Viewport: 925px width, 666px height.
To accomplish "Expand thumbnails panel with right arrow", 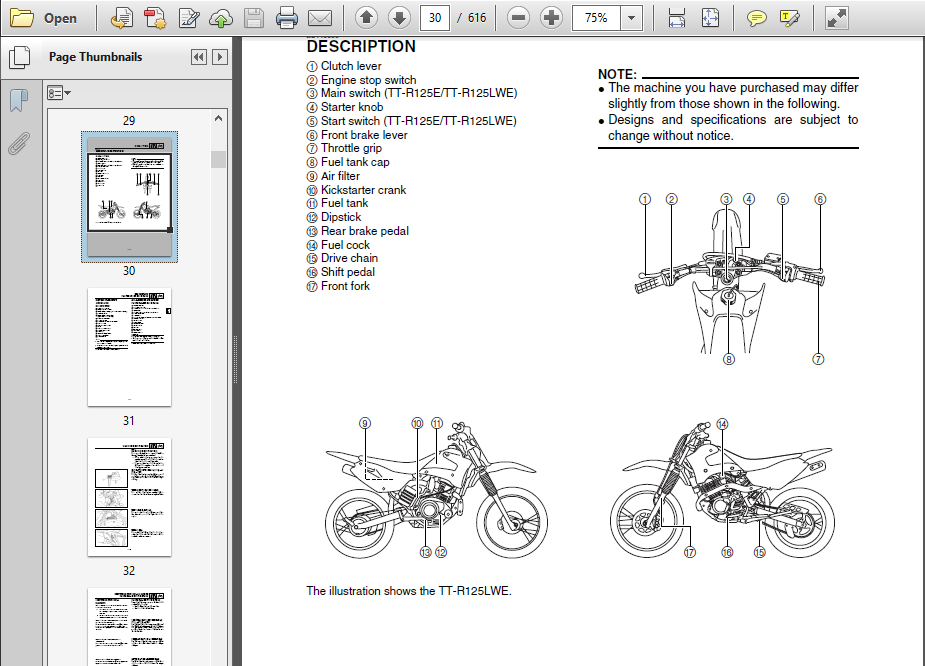I will pyautogui.click(x=220, y=57).
